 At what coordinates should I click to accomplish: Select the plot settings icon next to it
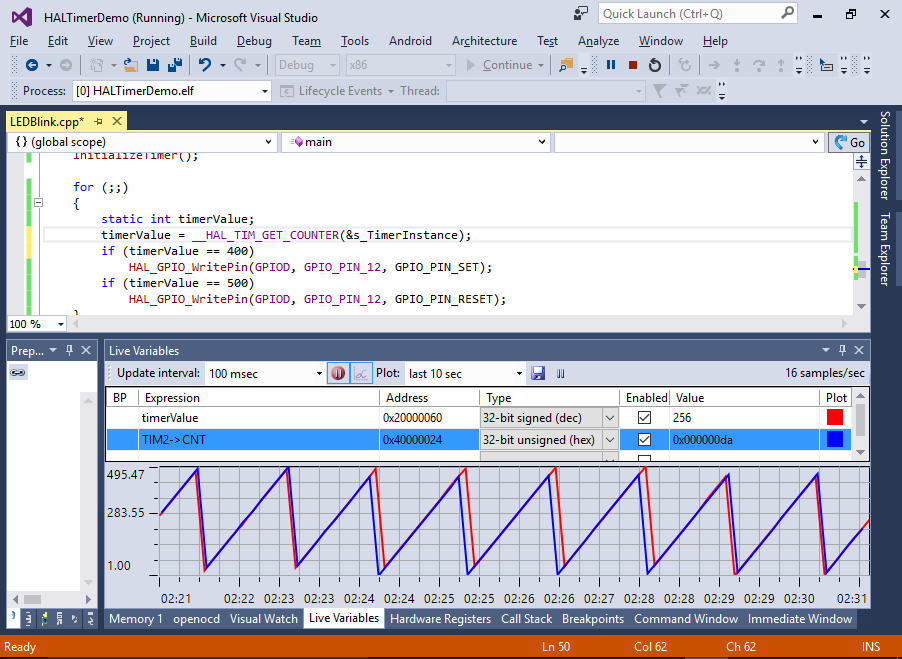tap(360, 373)
